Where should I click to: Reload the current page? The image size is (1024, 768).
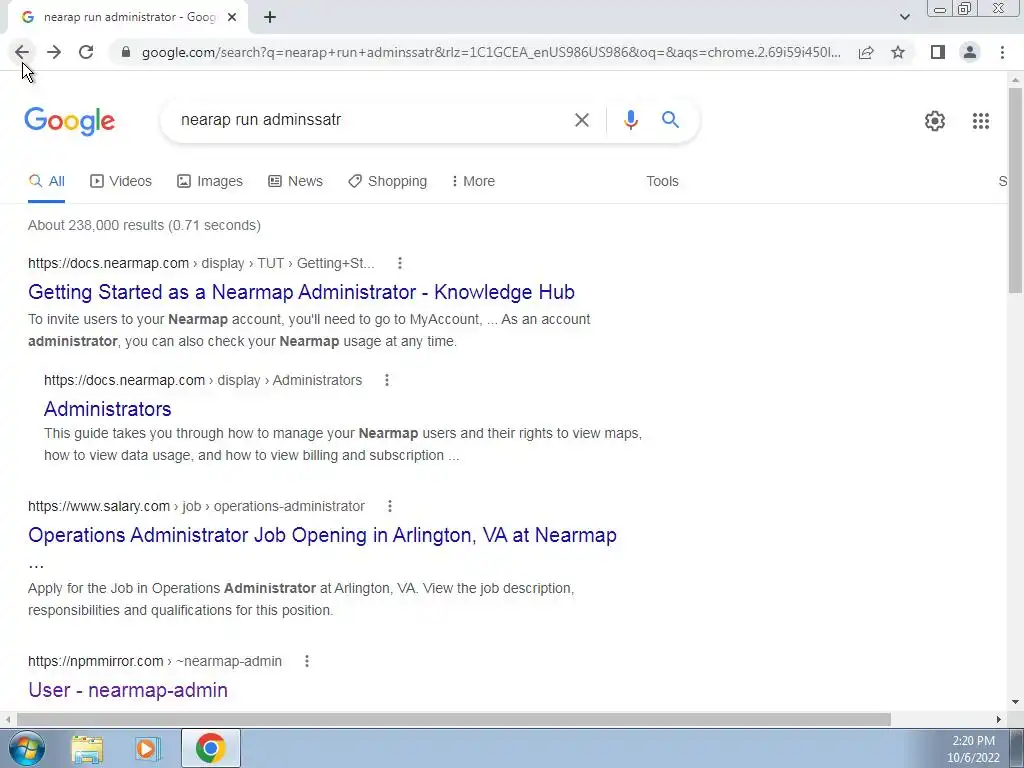tap(86, 52)
